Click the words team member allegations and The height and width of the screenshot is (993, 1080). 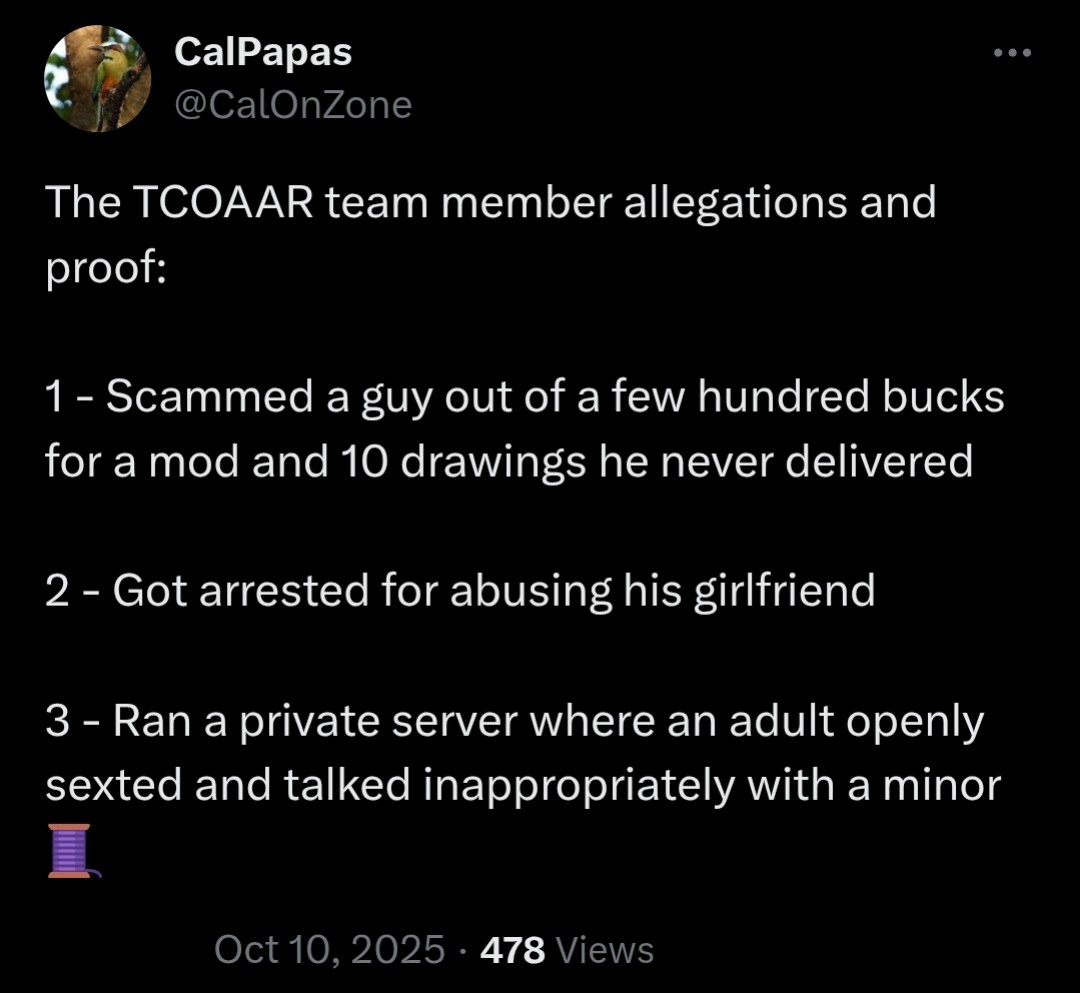pyautogui.click(x=631, y=203)
